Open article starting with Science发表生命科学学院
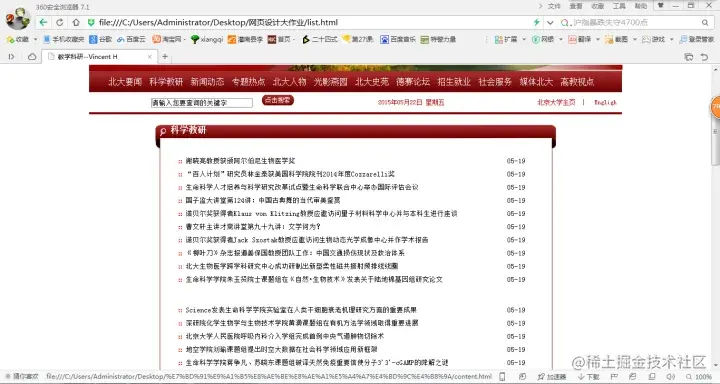Screen dimensions: 720x384 301,310
